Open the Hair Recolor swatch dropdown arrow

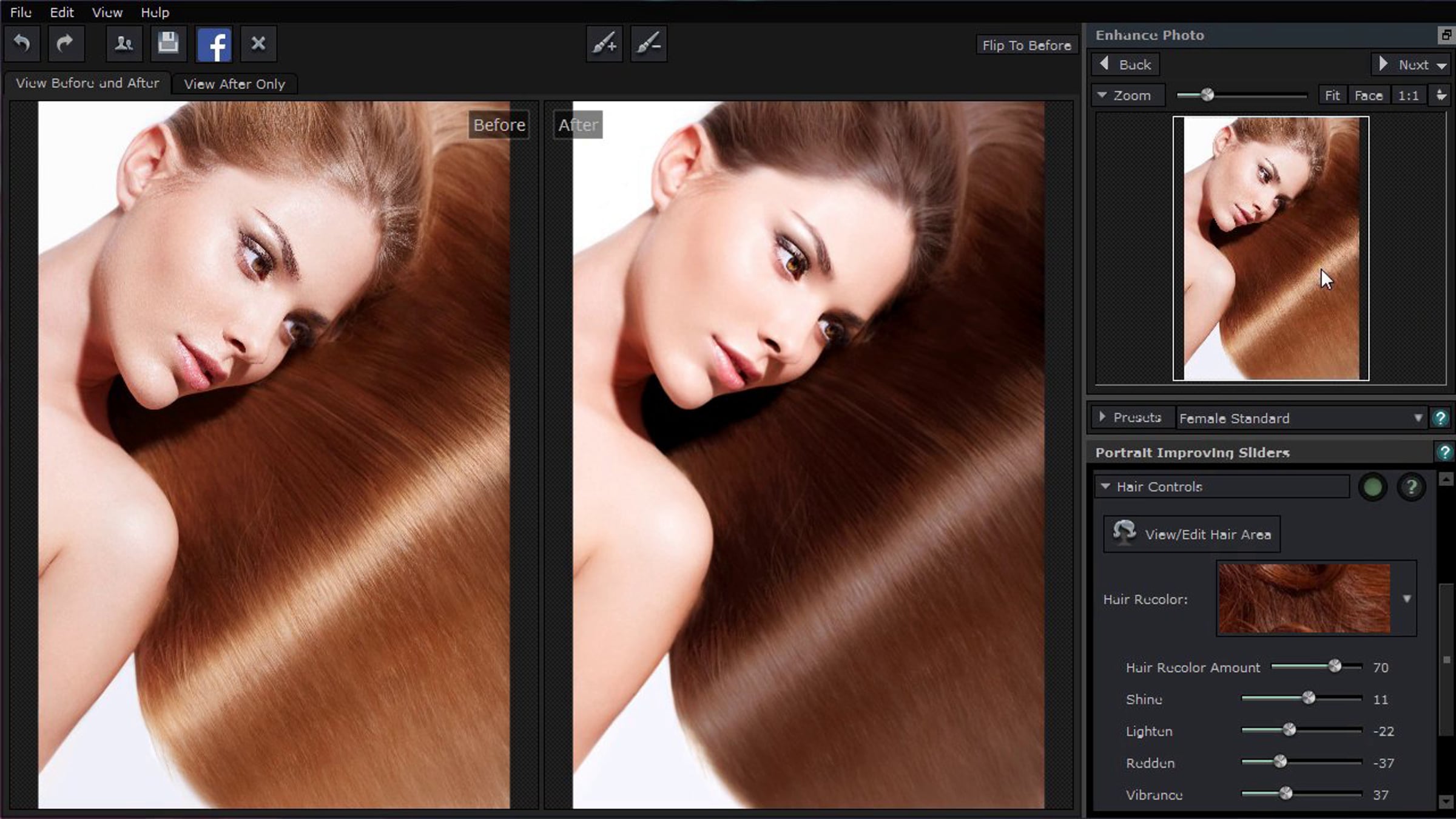click(x=1407, y=599)
